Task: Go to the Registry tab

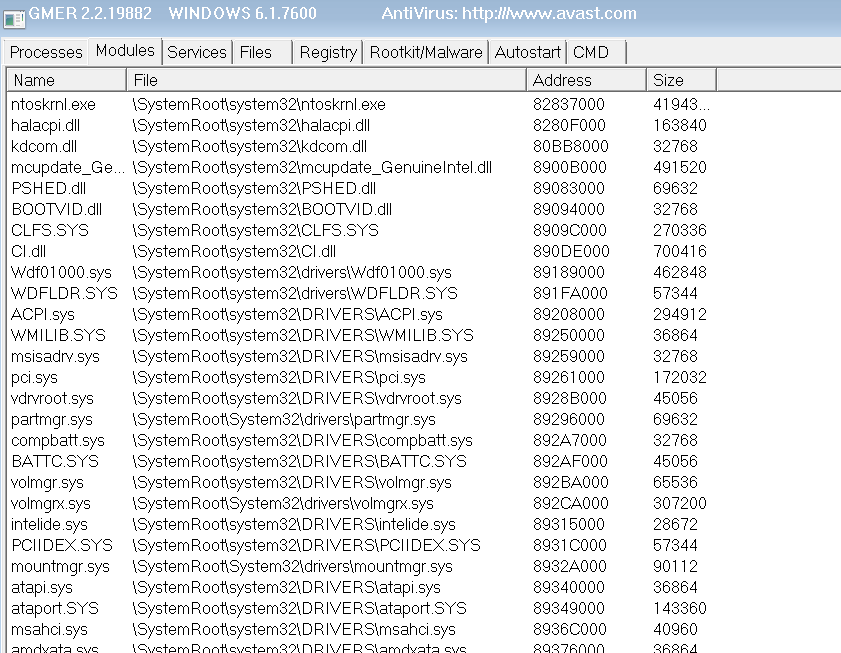Action: pyautogui.click(x=328, y=52)
